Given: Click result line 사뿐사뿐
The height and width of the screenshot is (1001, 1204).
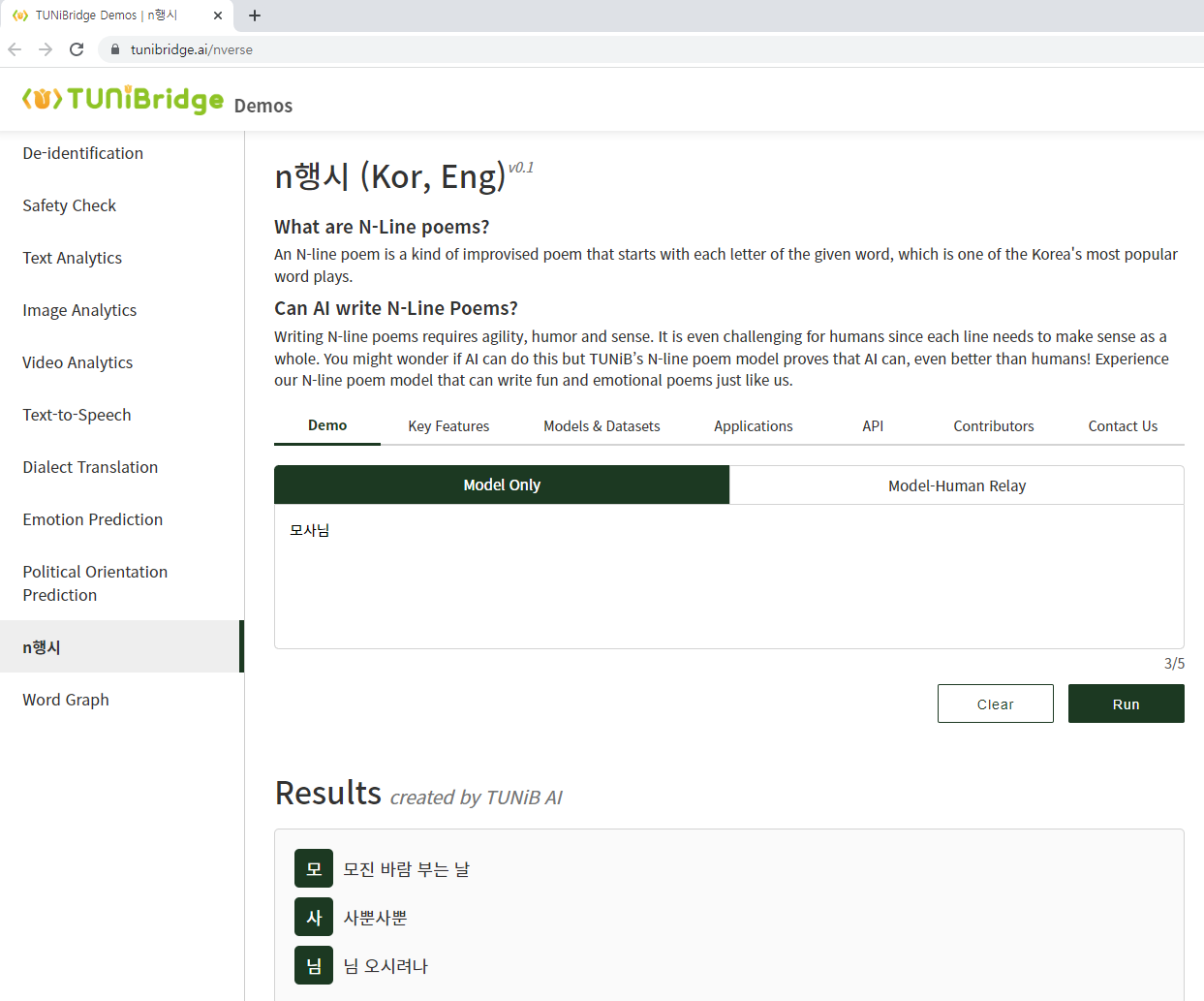Looking at the screenshot, I should pyautogui.click(x=376, y=918).
